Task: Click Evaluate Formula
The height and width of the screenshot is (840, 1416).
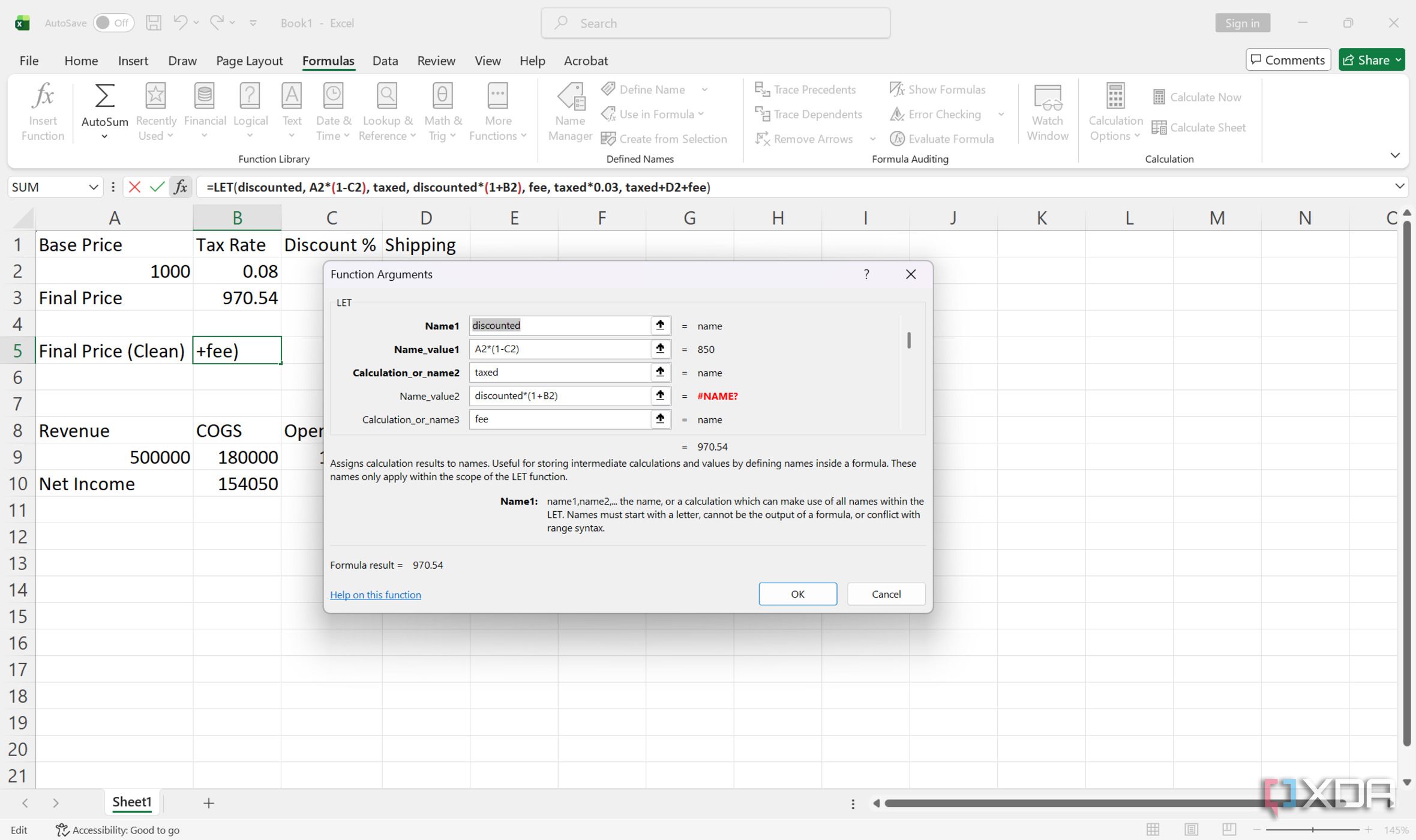Action: (x=941, y=139)
